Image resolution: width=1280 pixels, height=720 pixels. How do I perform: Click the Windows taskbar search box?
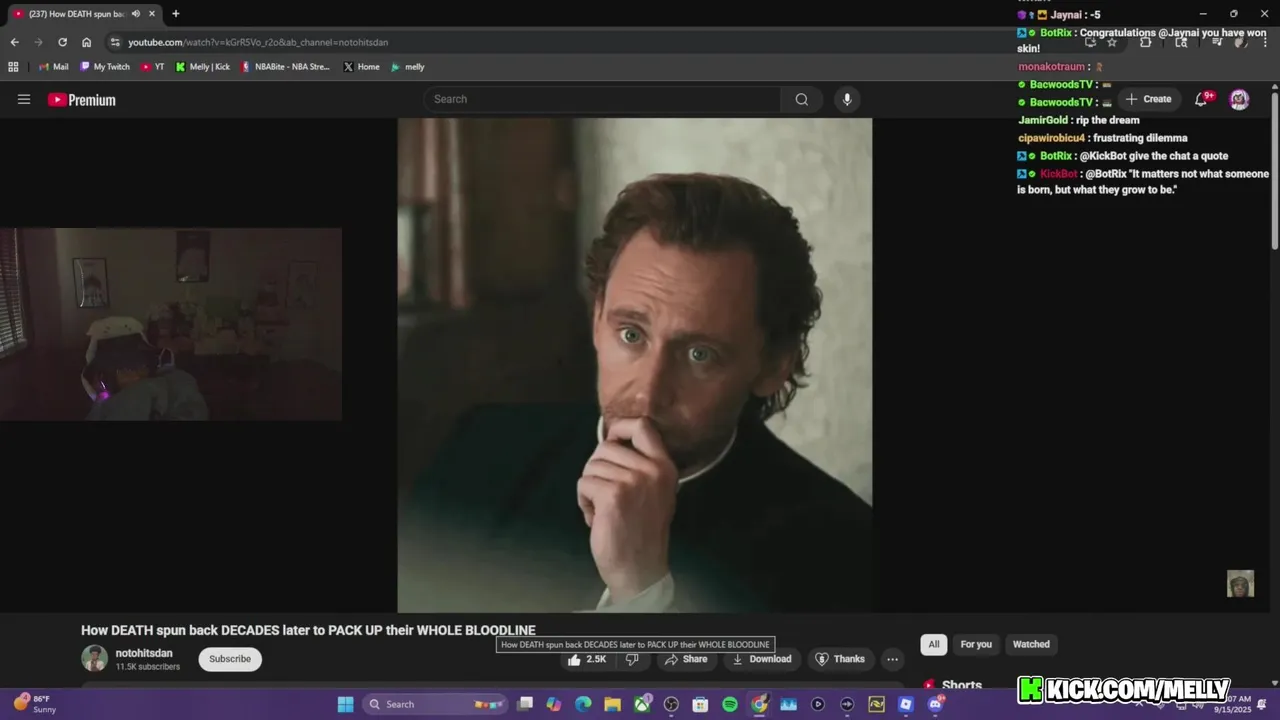[434, 704]
